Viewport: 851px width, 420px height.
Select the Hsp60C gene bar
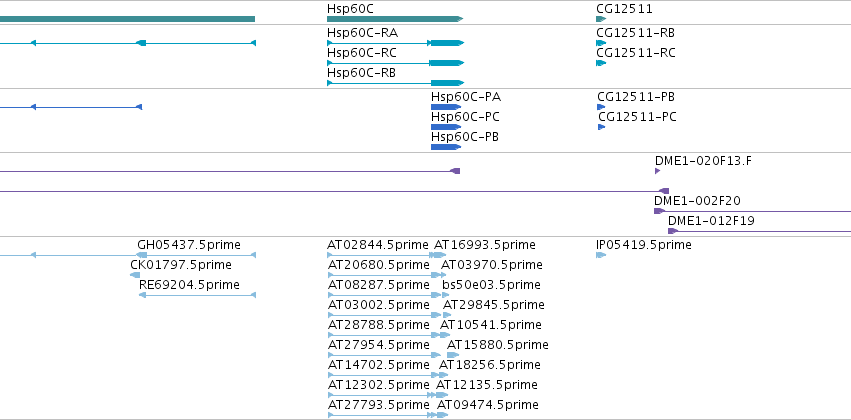point(395,19)
